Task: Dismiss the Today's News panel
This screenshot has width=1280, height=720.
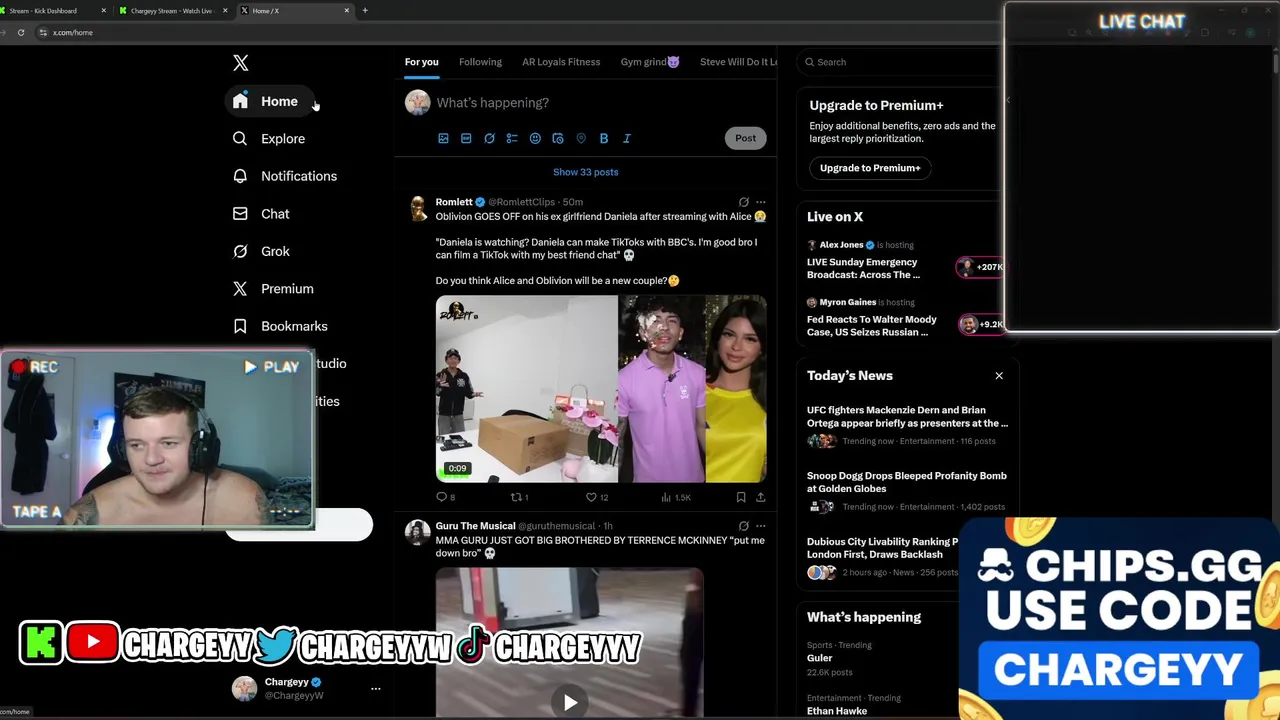Action: click(999, 376)
